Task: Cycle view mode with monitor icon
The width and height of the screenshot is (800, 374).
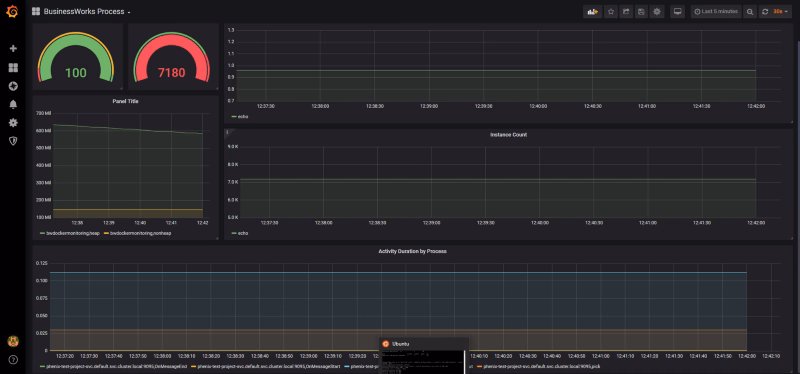Action: click(678, 12)
